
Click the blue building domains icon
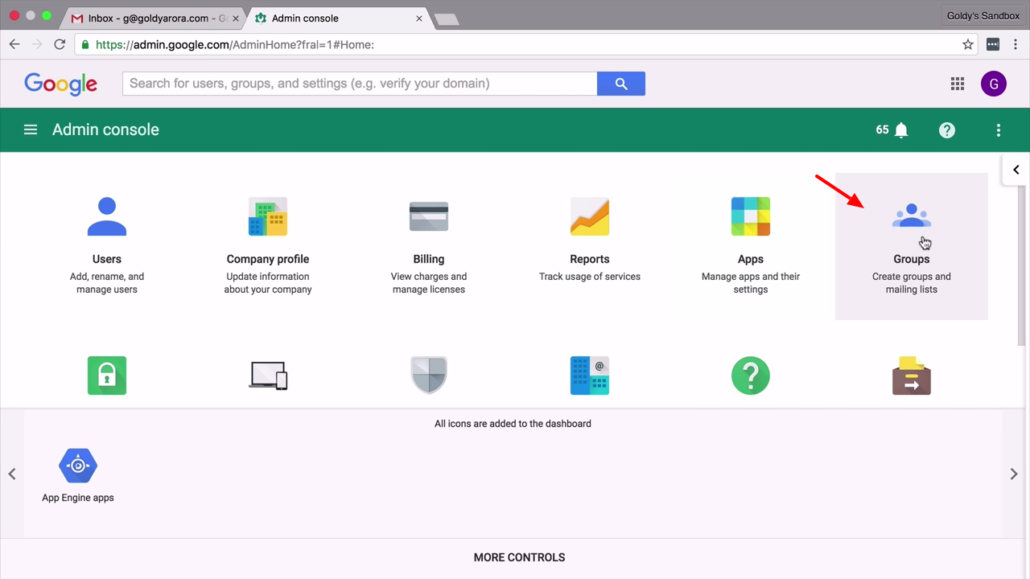(589, 375)
